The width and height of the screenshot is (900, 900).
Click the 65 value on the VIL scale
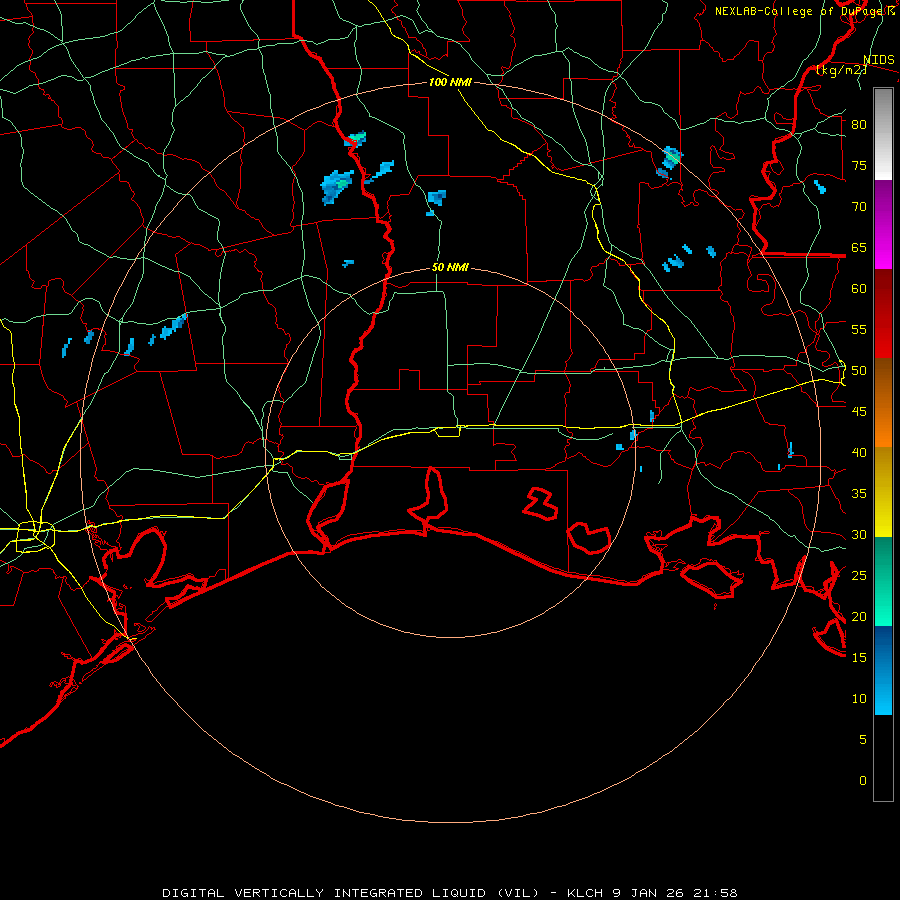pyautogui.click(x=859, y=248)
